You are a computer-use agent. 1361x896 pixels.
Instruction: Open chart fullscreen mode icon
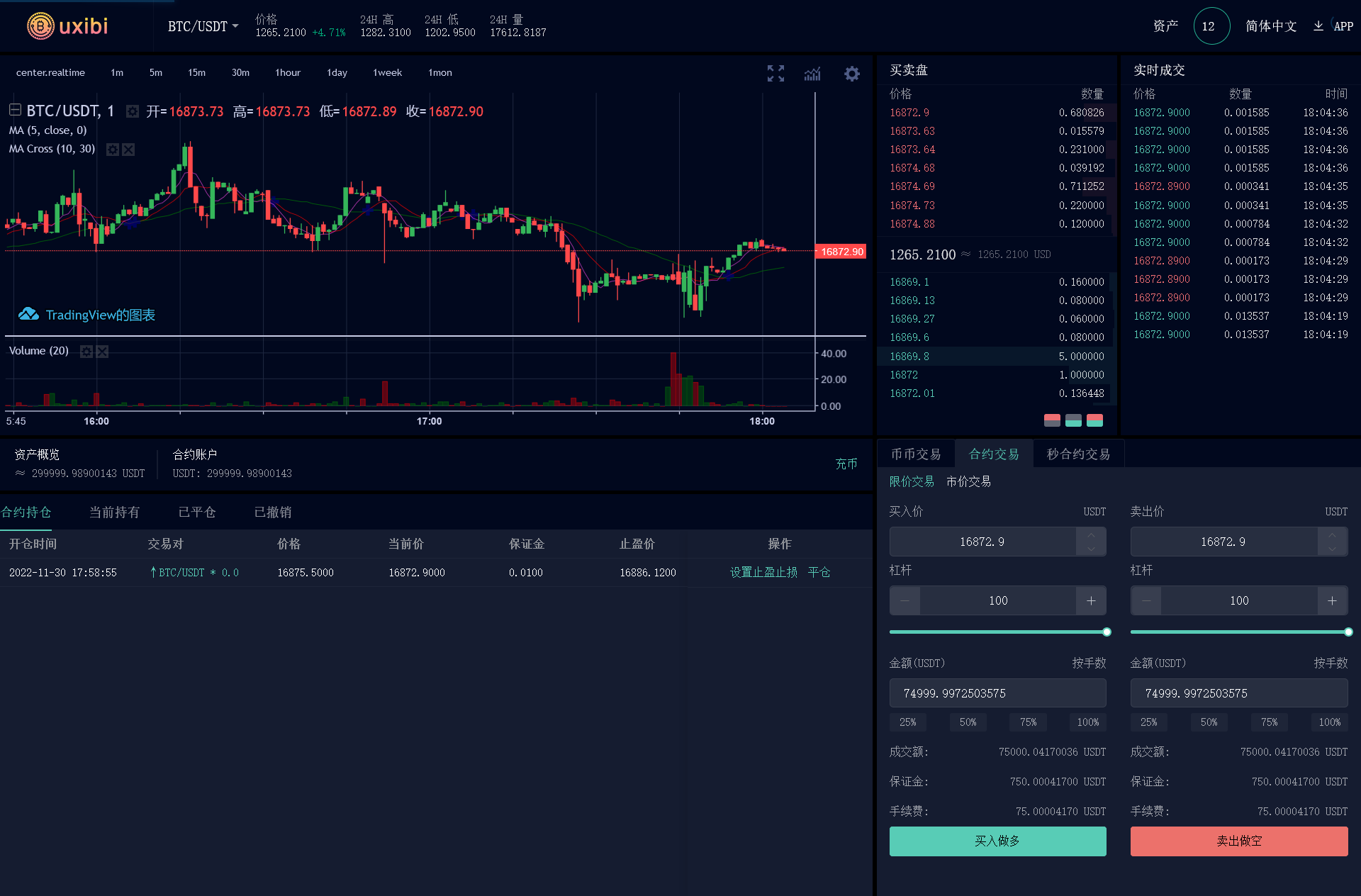(775, 73)
